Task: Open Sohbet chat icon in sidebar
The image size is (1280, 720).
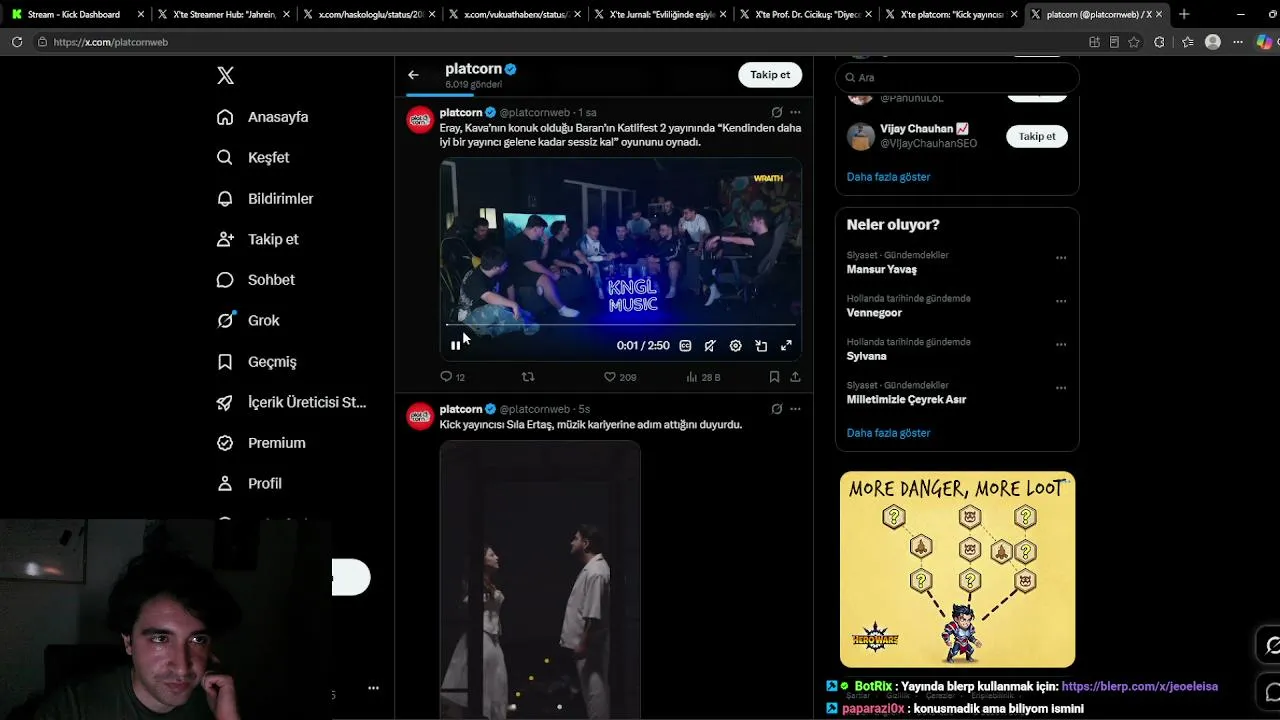Action: (x=225, y=280)
